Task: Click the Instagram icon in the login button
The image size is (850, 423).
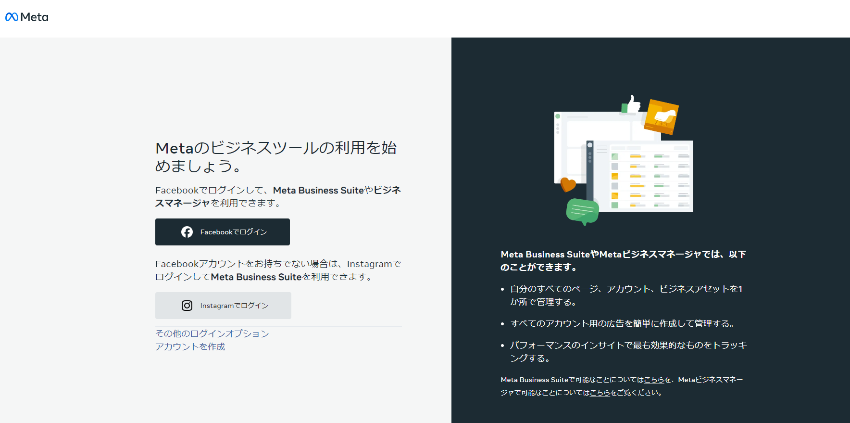Action: pyautogui.click(x=187, y=305)
